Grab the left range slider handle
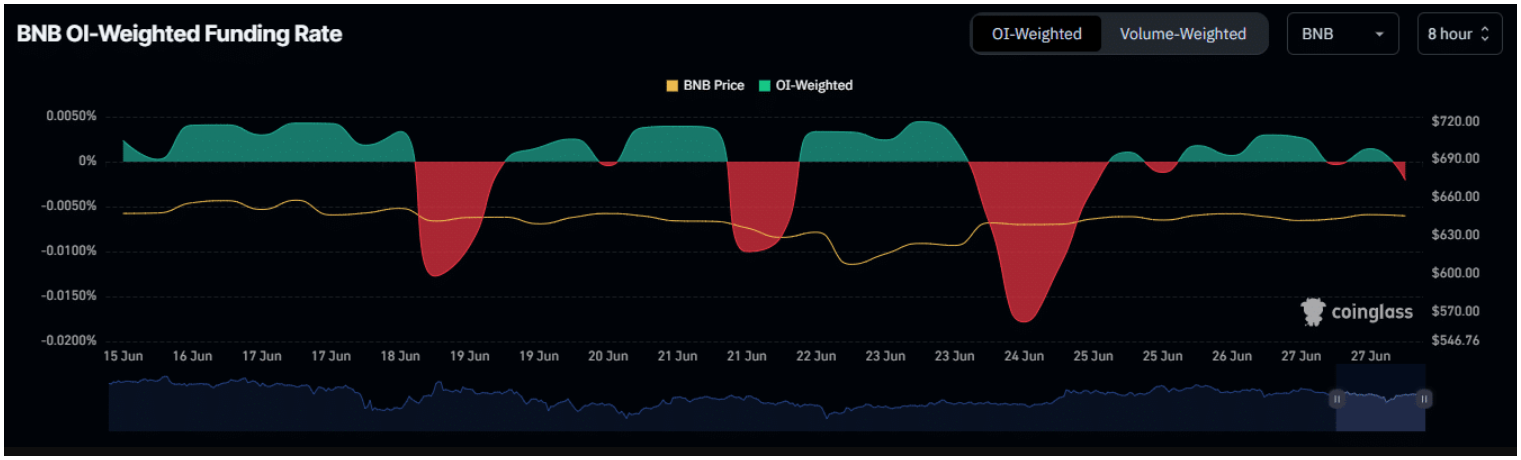The height and width of the screenshot is (460, 1521). click(x=1336, y=399)
